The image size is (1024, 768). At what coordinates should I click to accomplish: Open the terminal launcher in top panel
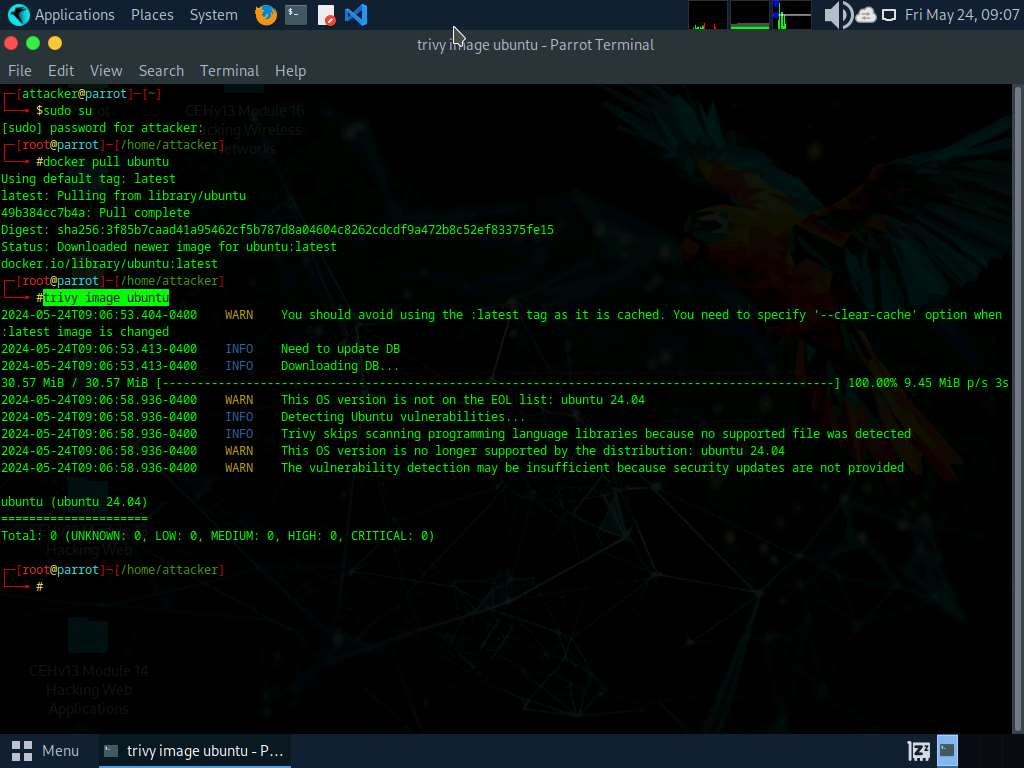point(296,15)
